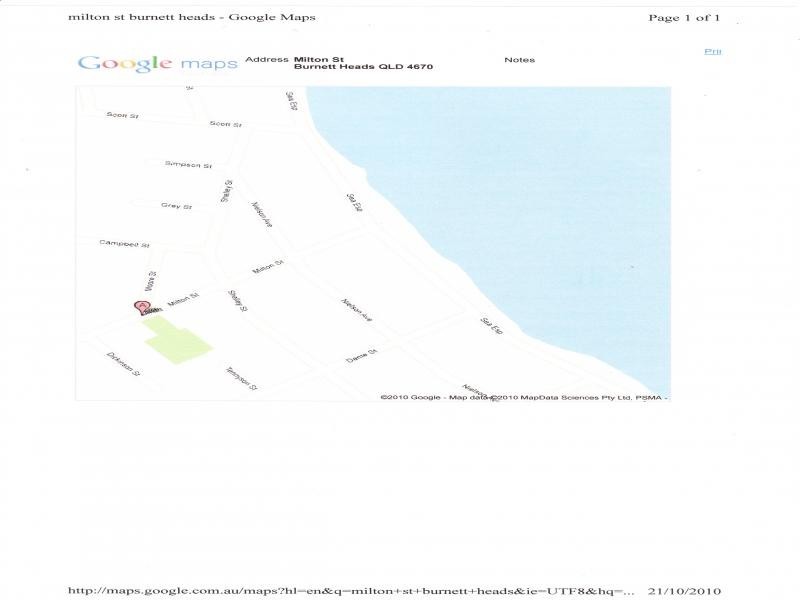This screenshot has width=800, height=600.
Task: Click the Dame St label
Action: coord(360,356)
